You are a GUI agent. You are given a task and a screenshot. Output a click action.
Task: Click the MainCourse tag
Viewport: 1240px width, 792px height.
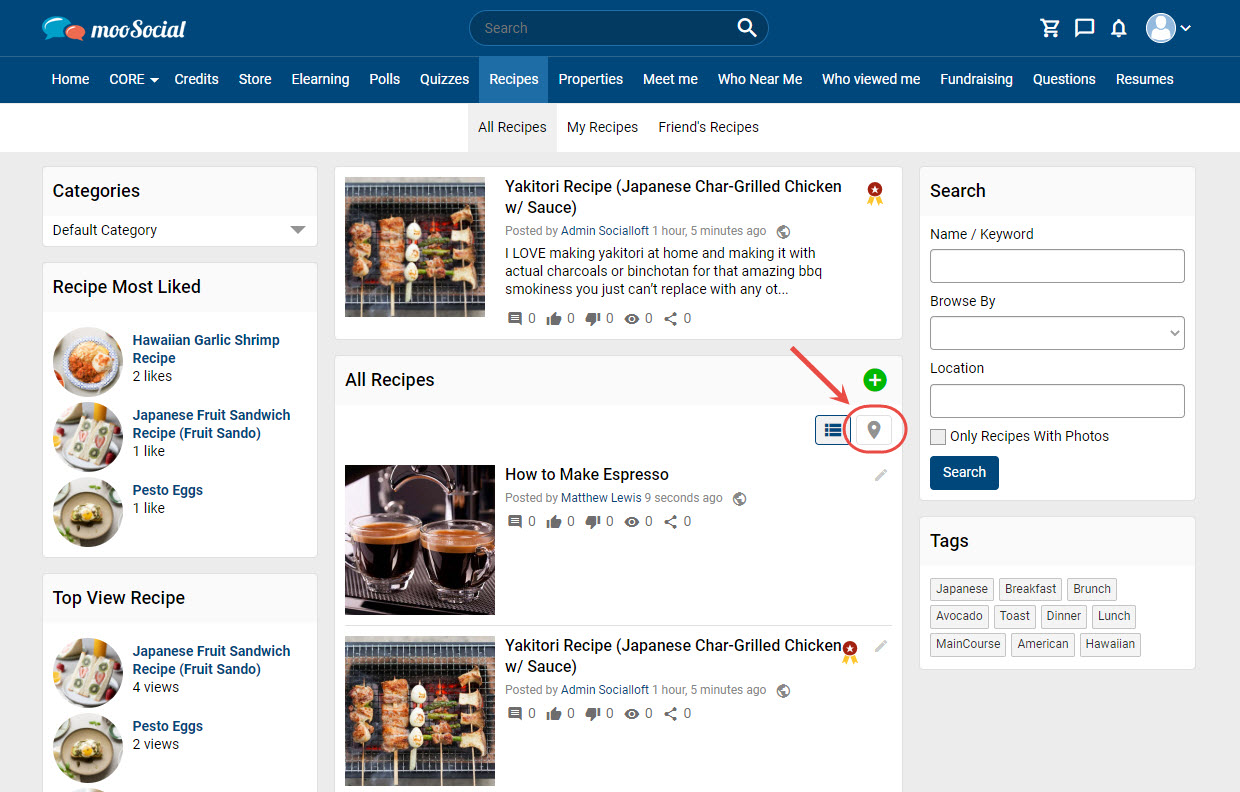tap(968, 644)
